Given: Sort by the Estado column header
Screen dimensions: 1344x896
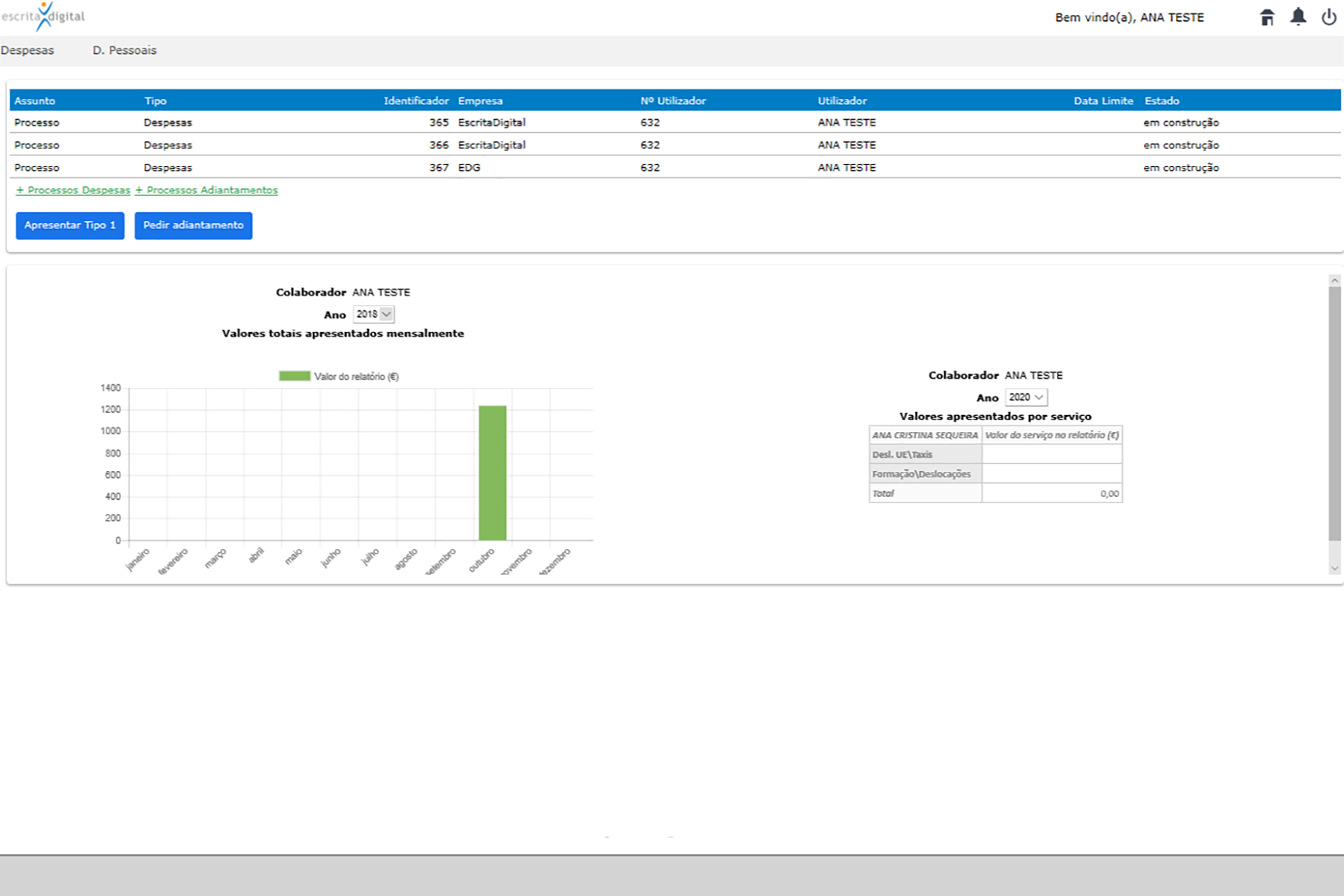Looking at the screenshot, I should [1162, 101].
